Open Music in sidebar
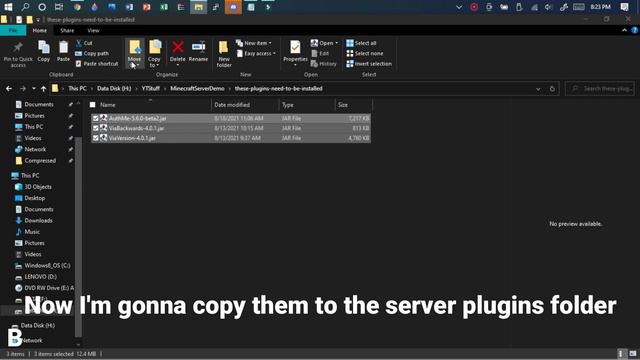 (32, 231)
